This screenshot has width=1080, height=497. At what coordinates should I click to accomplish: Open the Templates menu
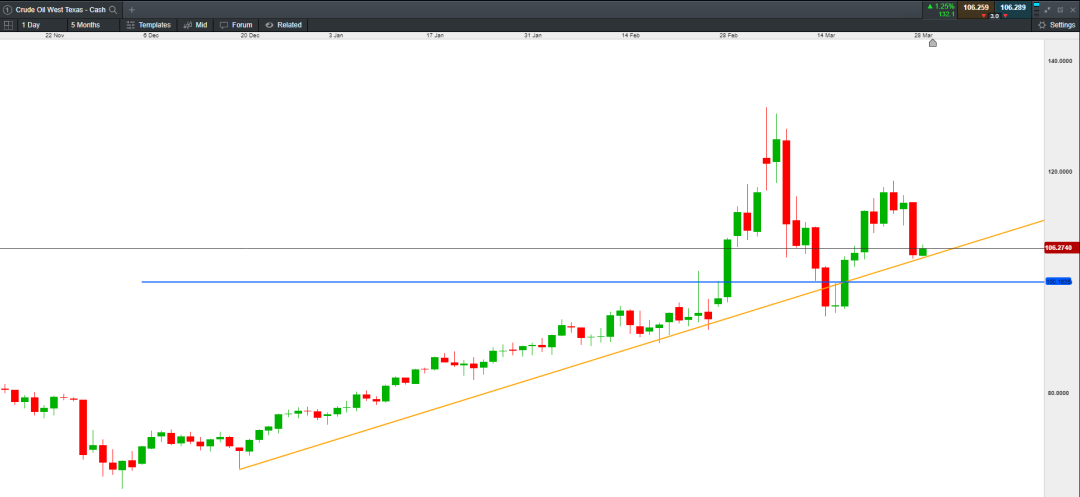coord(149,25)
